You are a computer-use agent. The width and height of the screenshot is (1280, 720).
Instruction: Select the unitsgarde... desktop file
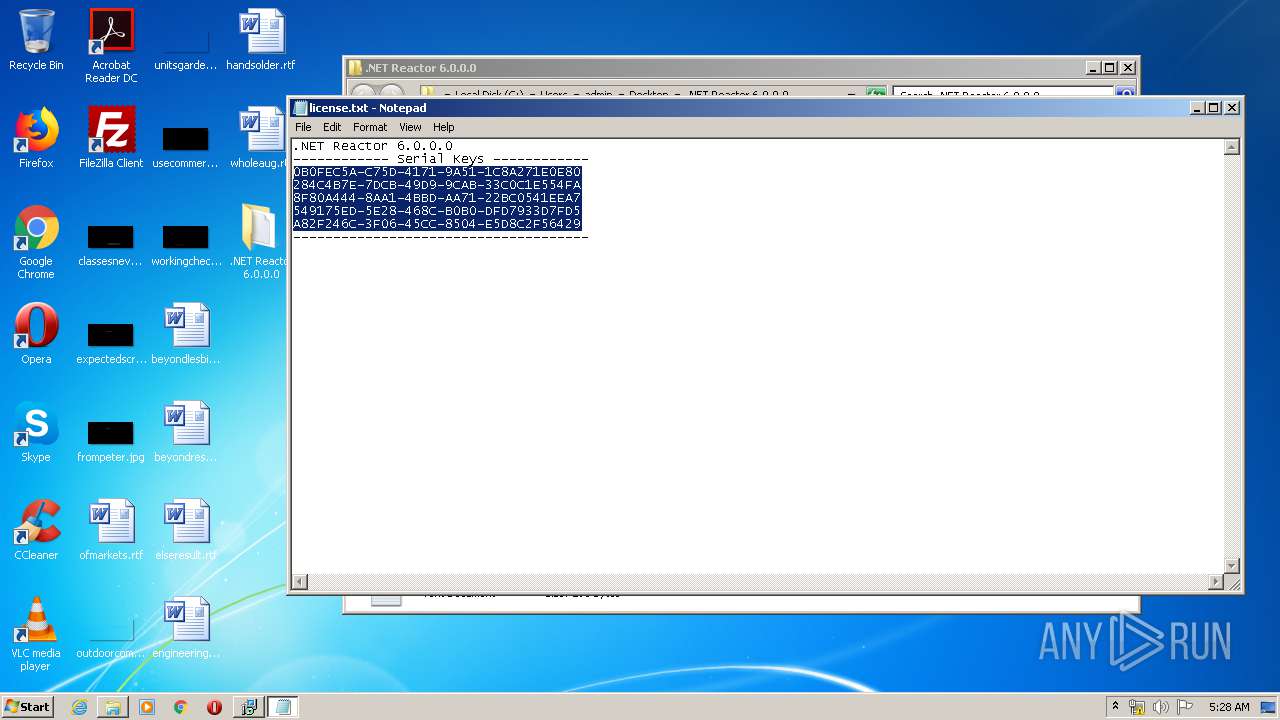(x=186, y=48)
